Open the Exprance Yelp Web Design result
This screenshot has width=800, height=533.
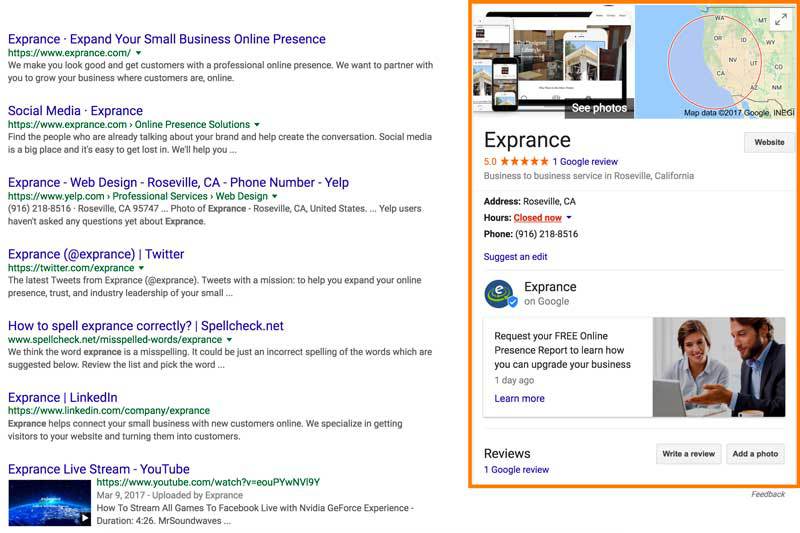(179, 183)
